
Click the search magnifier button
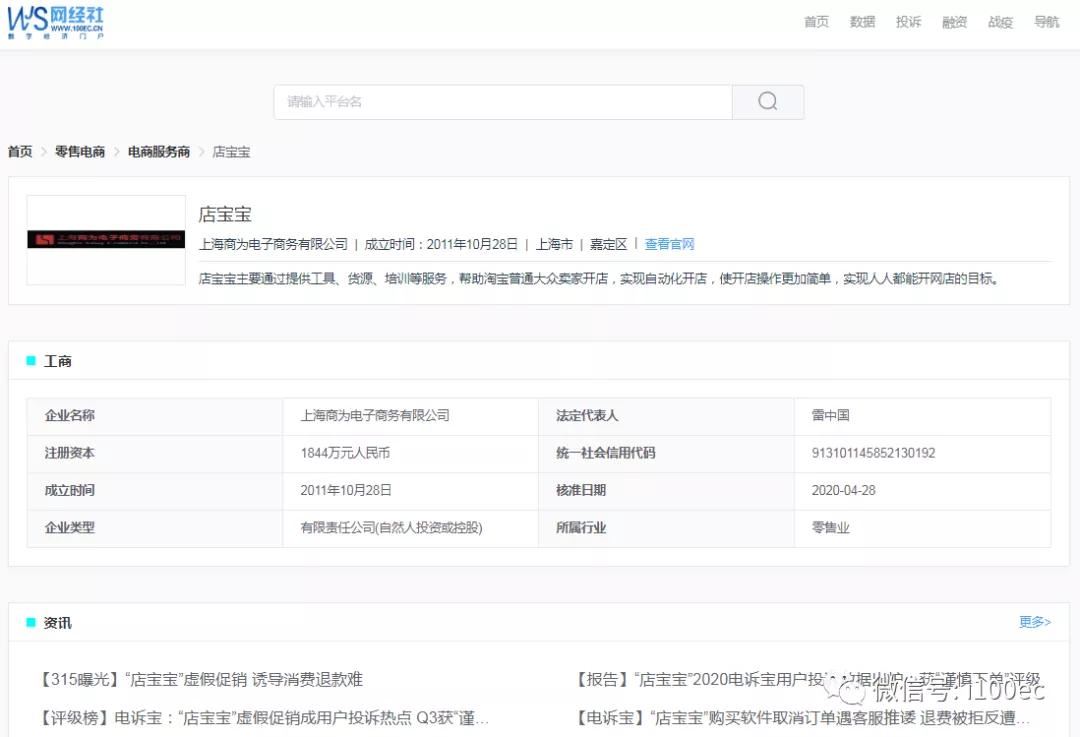[767, 102]
